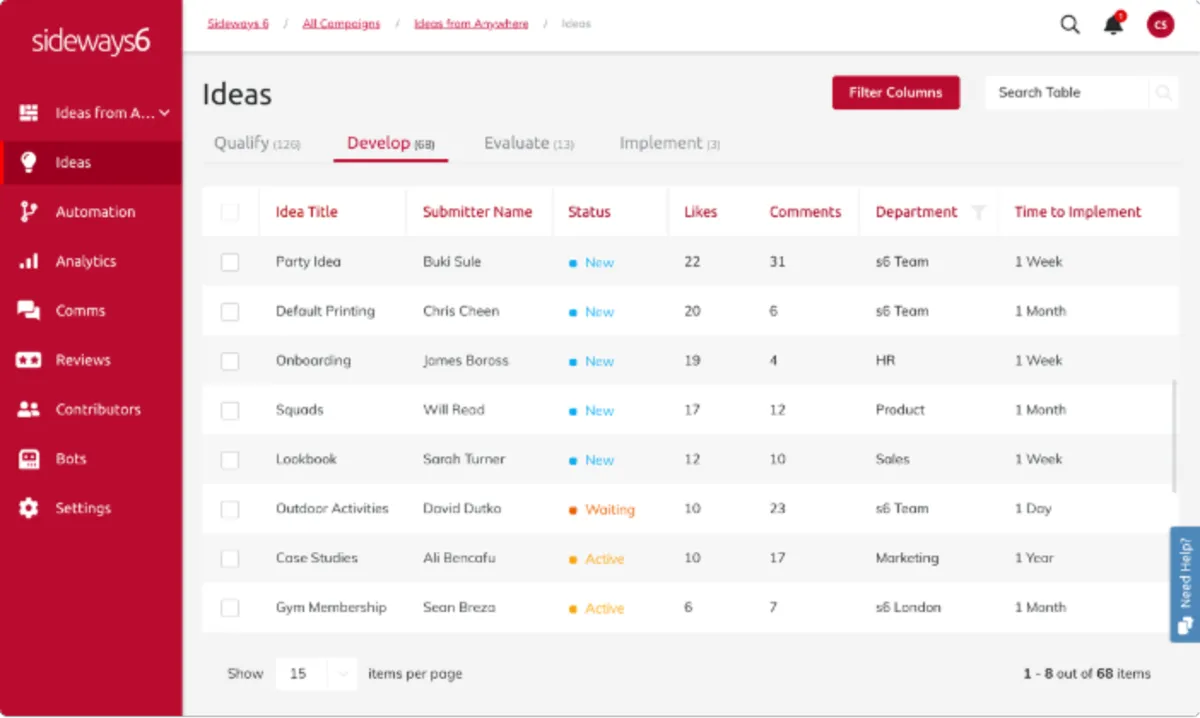The height and width of the screenshot is (718, 1200).
Task: Click the '1 - 8 out of 68 items' text
Action: pos(1086,674)
